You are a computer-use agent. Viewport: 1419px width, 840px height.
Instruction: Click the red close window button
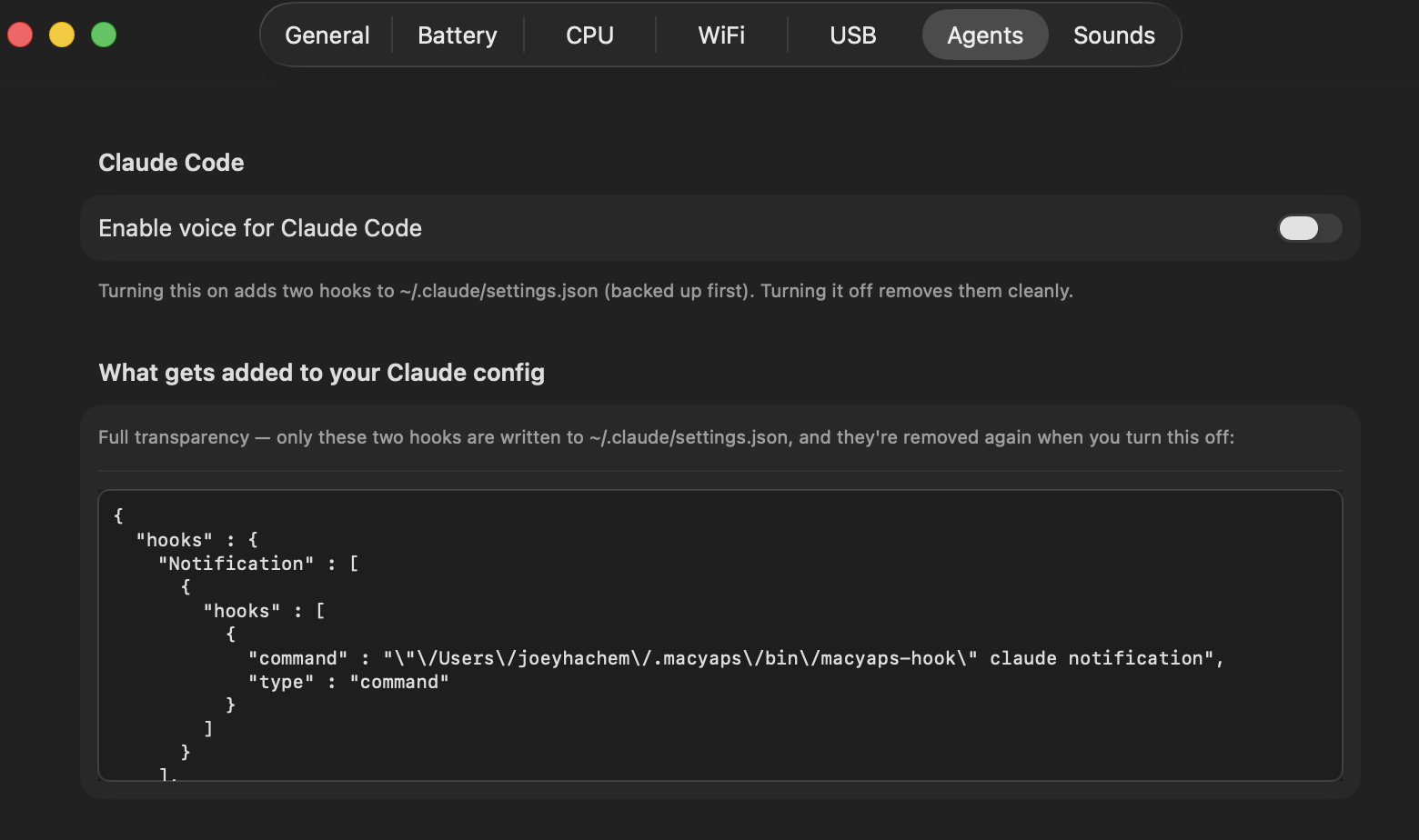(x=20, y=35)
